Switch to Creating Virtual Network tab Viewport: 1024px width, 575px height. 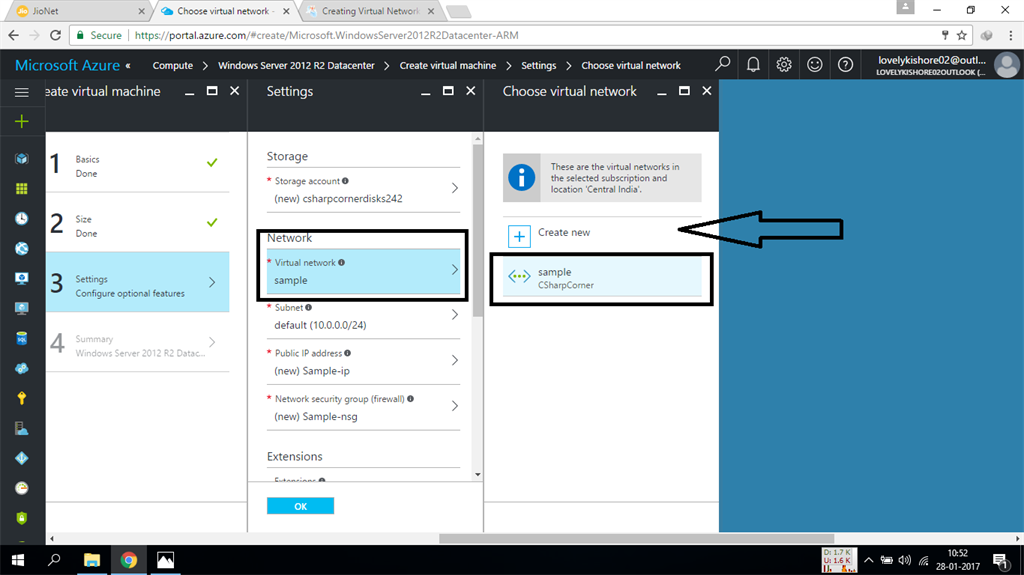click(370, 11)
